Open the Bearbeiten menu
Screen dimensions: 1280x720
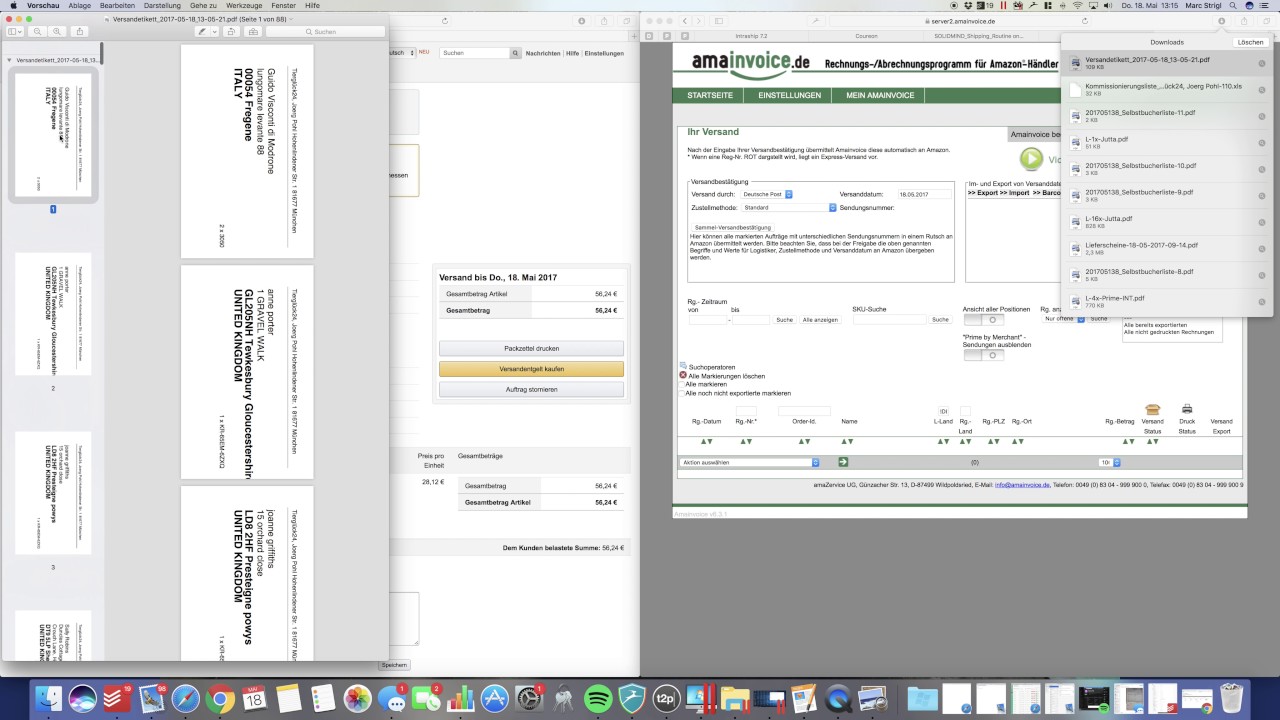pyautogui.click(x=117, y=5)
